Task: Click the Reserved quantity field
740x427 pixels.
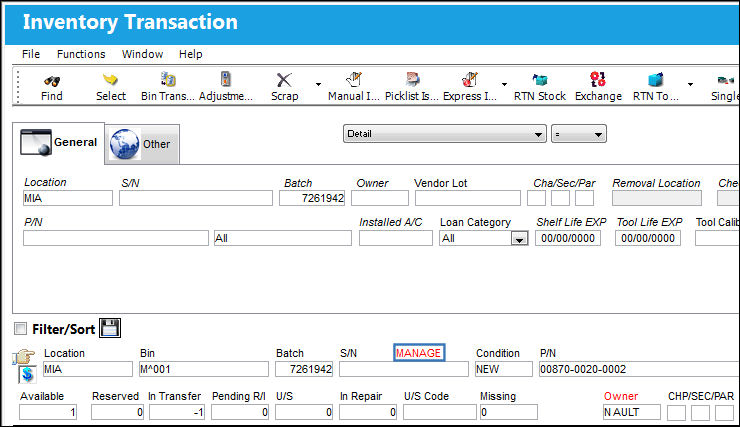Action: click(118, 412)
